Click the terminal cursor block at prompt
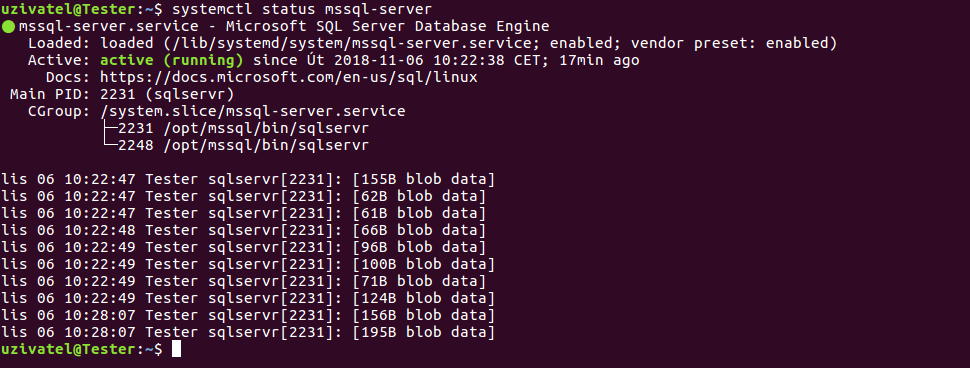This screenshot has width=970, height=368. tap(176, 349)
